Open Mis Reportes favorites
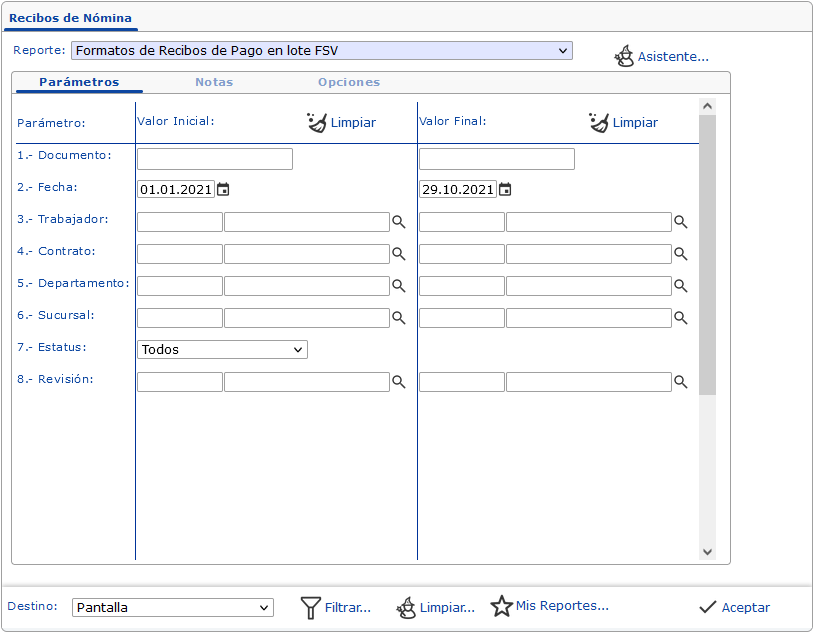The height and width of the screenshot is (633, 814). tap(549, 606)
